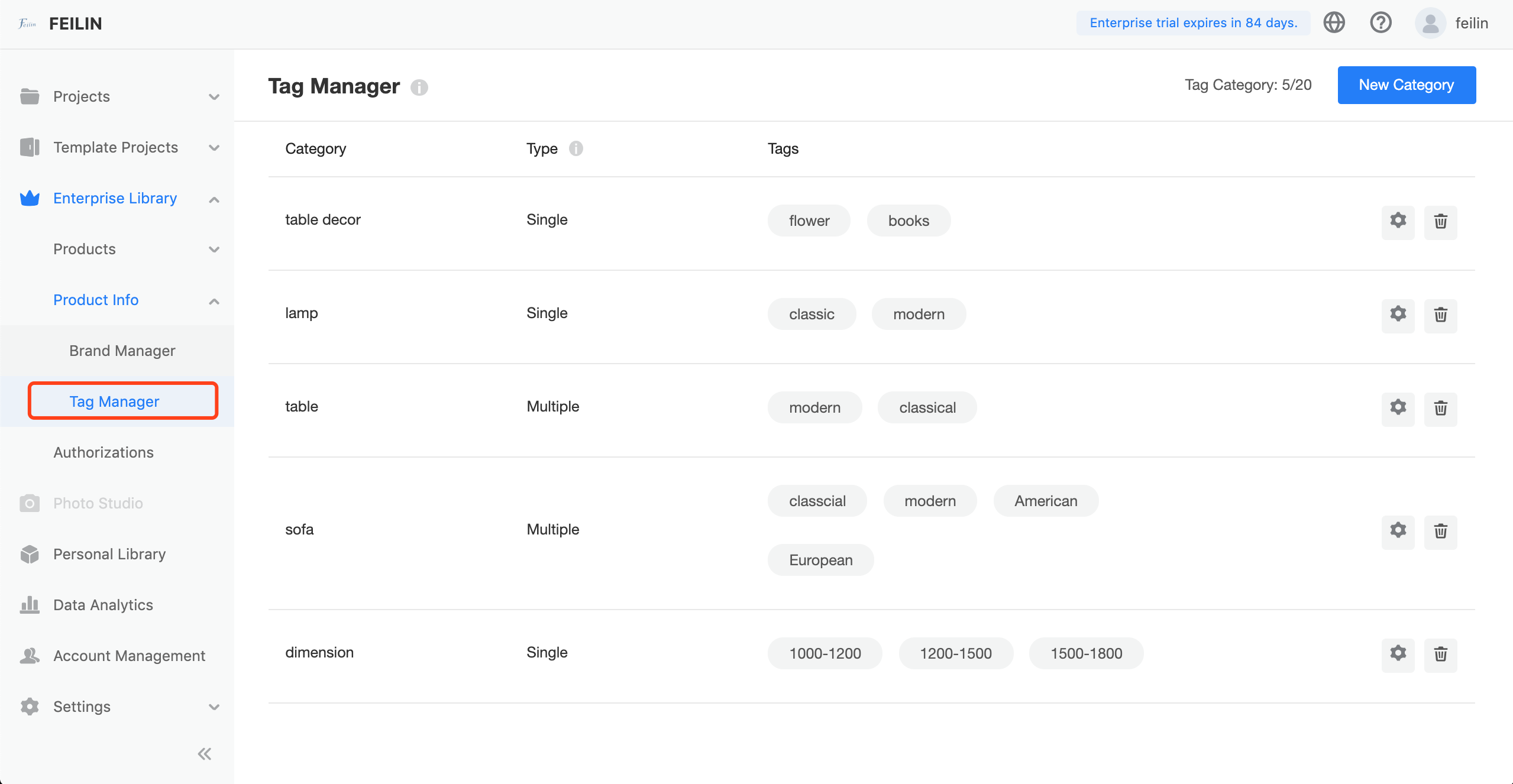Viewport: 1513px width, 784px height.
Task: Open feilin user avatar menu
Action: tap(1430, 23)
